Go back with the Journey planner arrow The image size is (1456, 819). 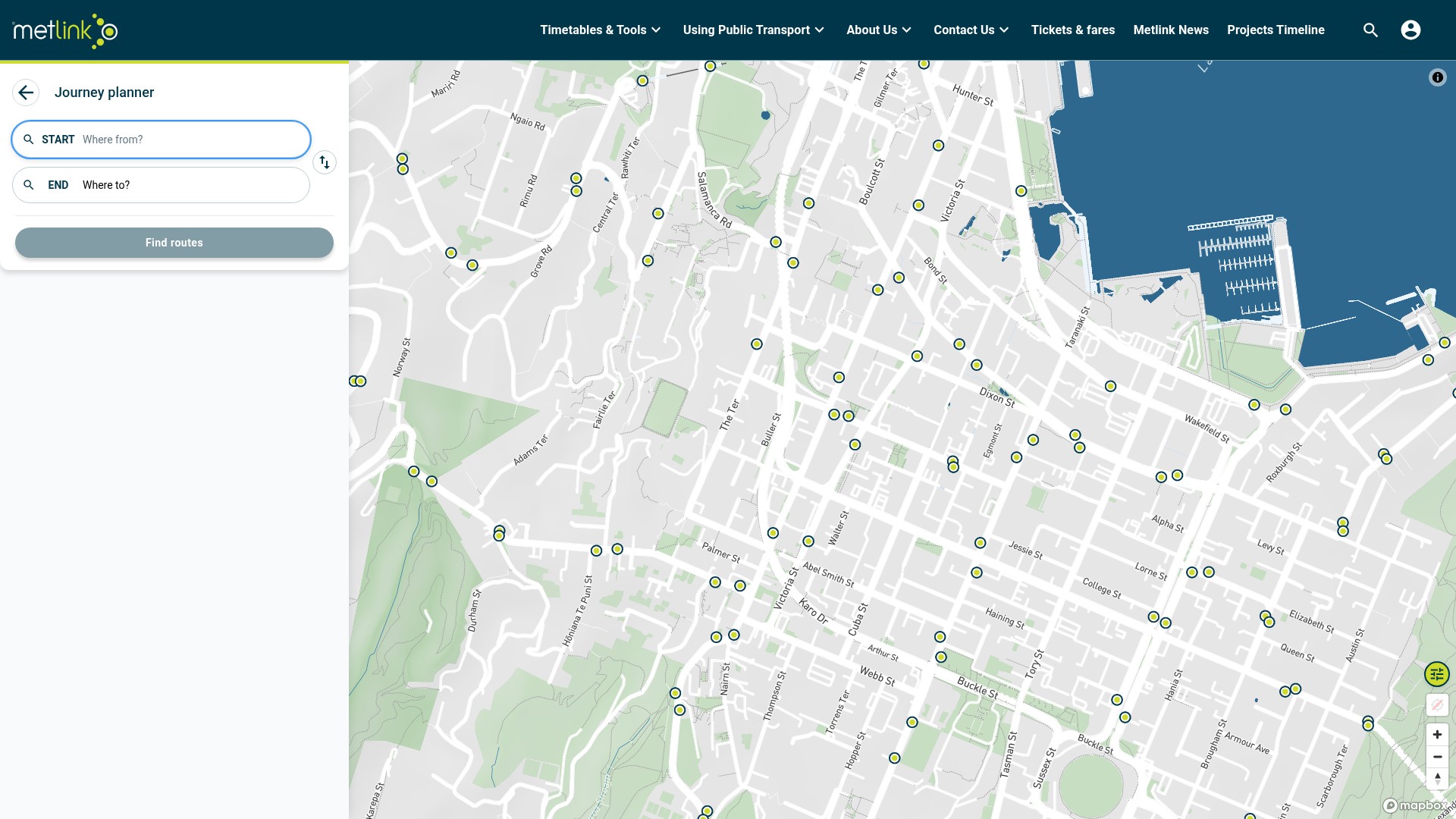click(26, 93)
